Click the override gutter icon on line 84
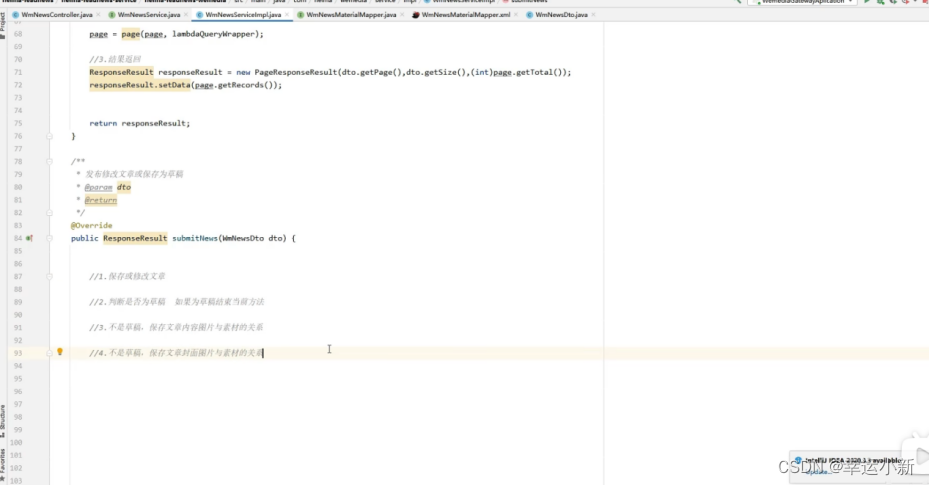The width and height of the screenshot is (930, 485). click(x=29, y=238)
